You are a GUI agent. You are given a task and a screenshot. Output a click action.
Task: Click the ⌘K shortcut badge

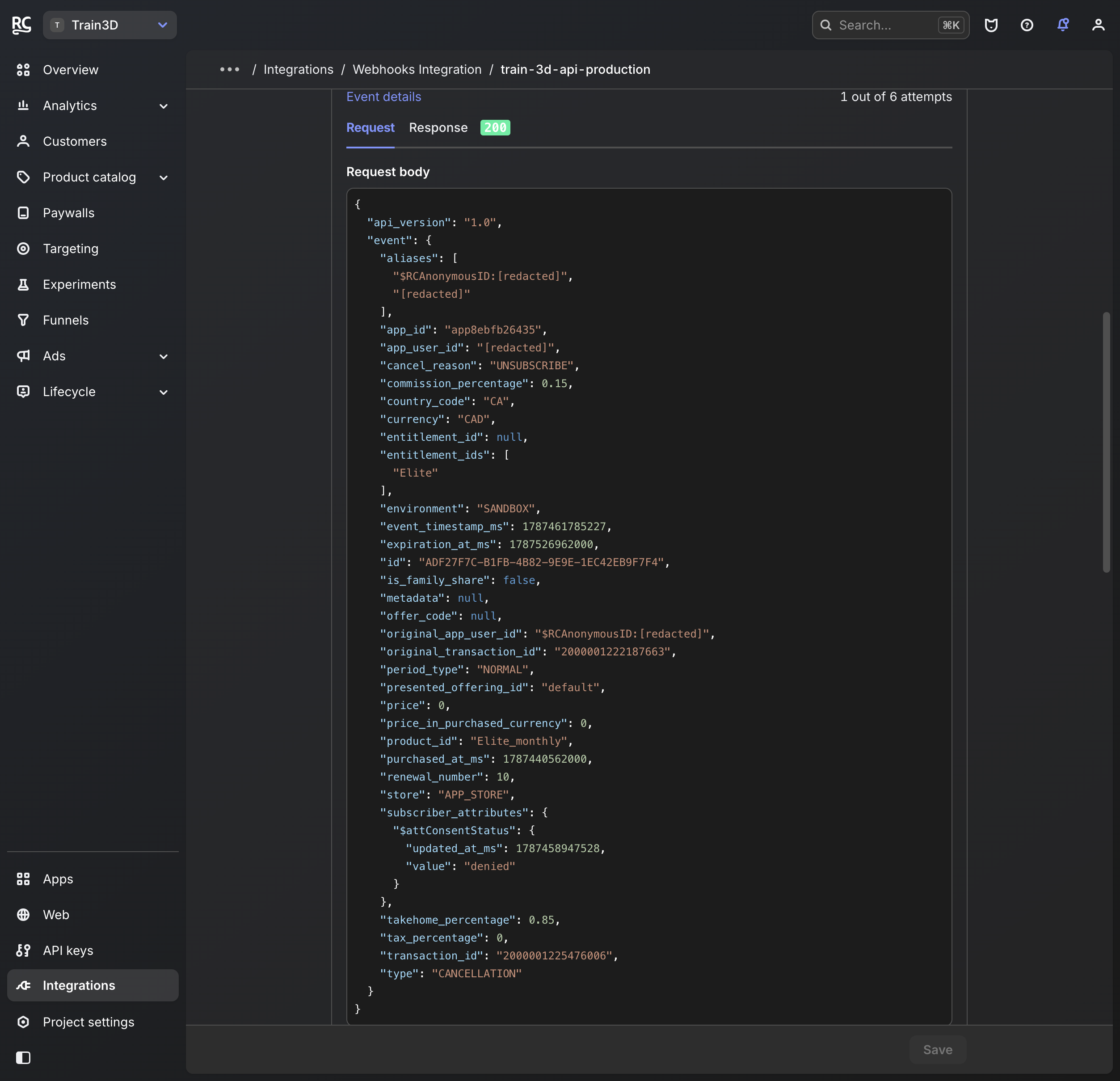click(950, 25)
